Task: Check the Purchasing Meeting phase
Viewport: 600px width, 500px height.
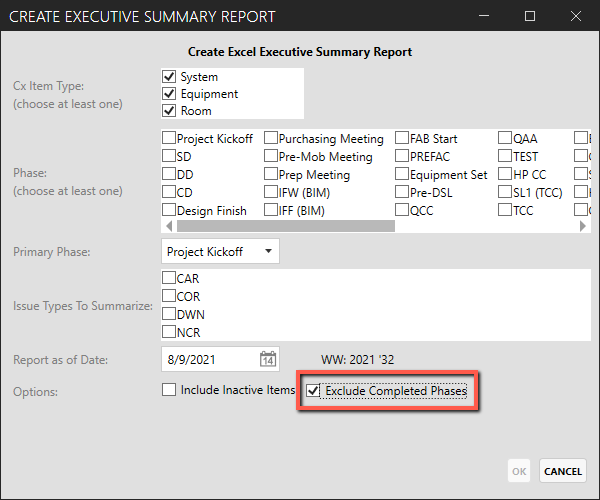Action: pos(271,139)
